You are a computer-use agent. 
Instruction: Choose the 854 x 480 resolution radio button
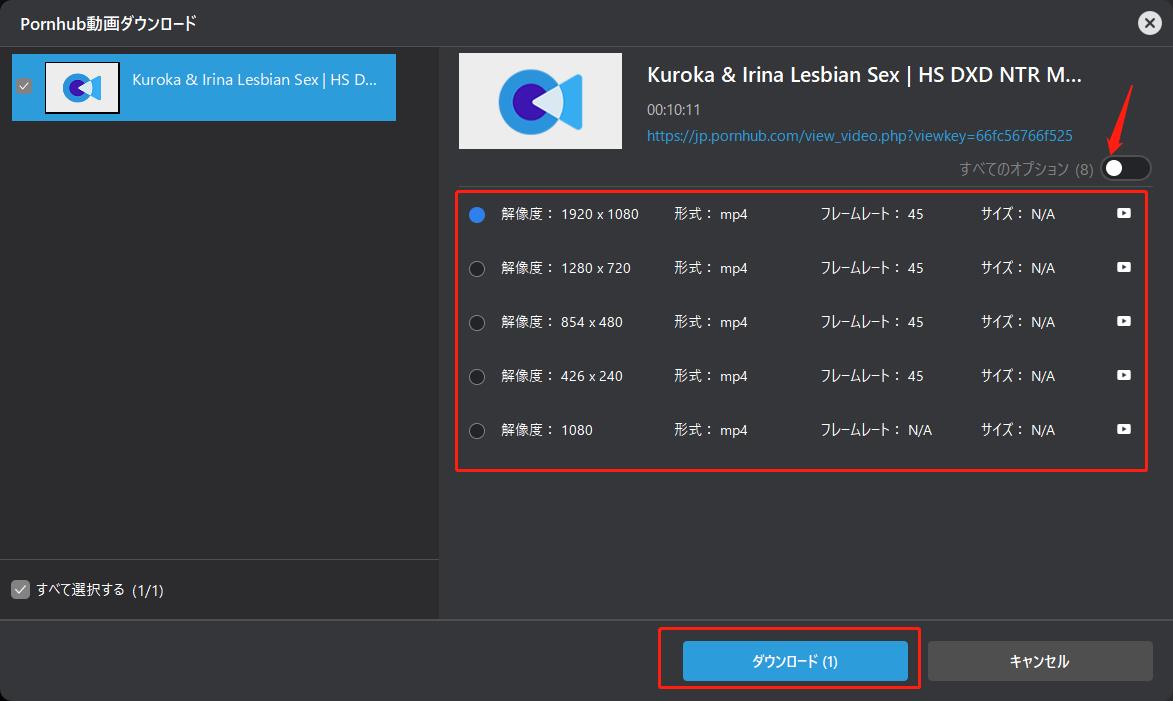coord(477,322)
